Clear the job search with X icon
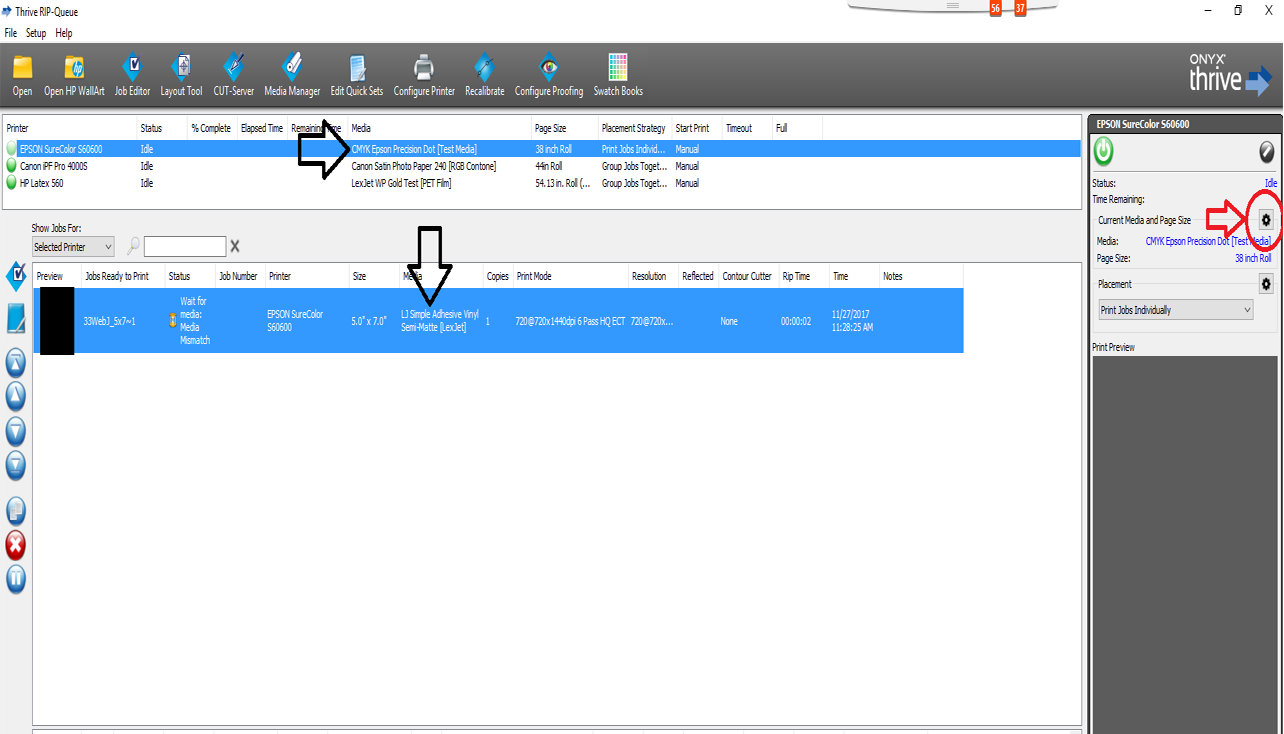This screenshot has width=1284, height=734. (235, 246)
